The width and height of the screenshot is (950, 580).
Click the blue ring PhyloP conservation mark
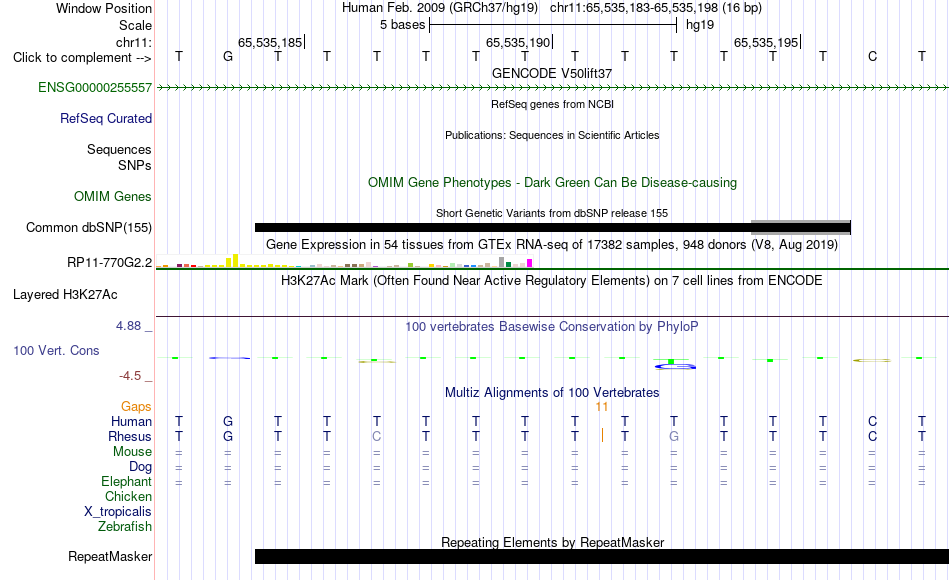(675, 366)
